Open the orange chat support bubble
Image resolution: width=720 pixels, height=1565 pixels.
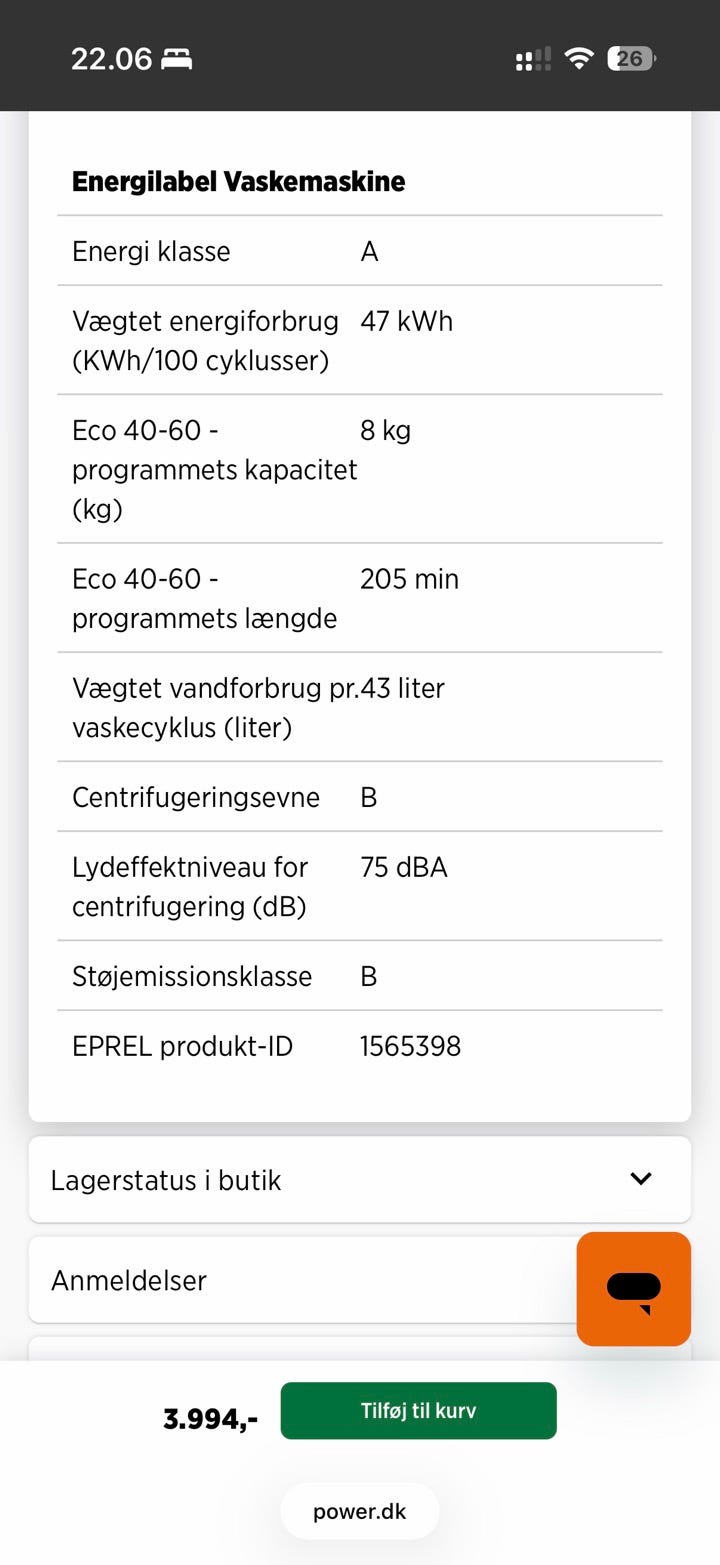[x=633, y=1288]
